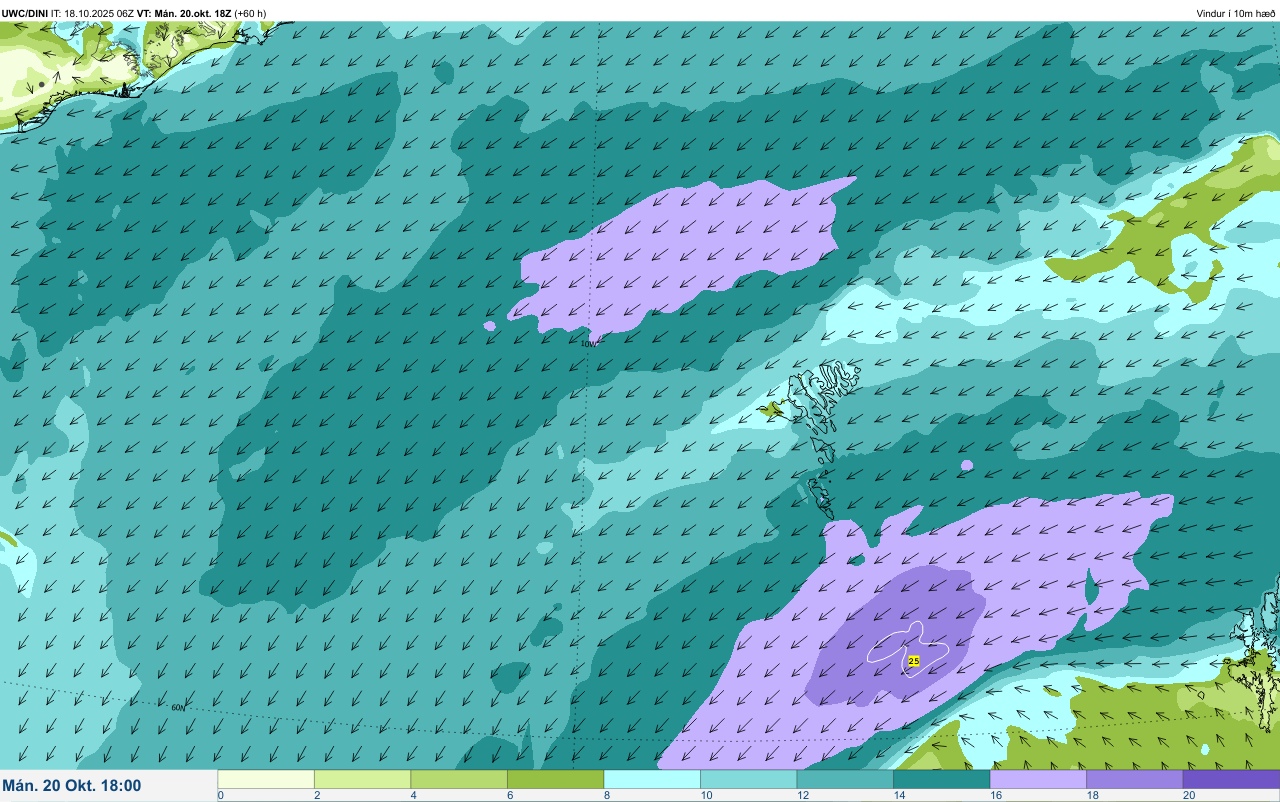Click the legend tick label '0'
The height and width of the screenshot is (802, 1280).
(x=220, y=795)
